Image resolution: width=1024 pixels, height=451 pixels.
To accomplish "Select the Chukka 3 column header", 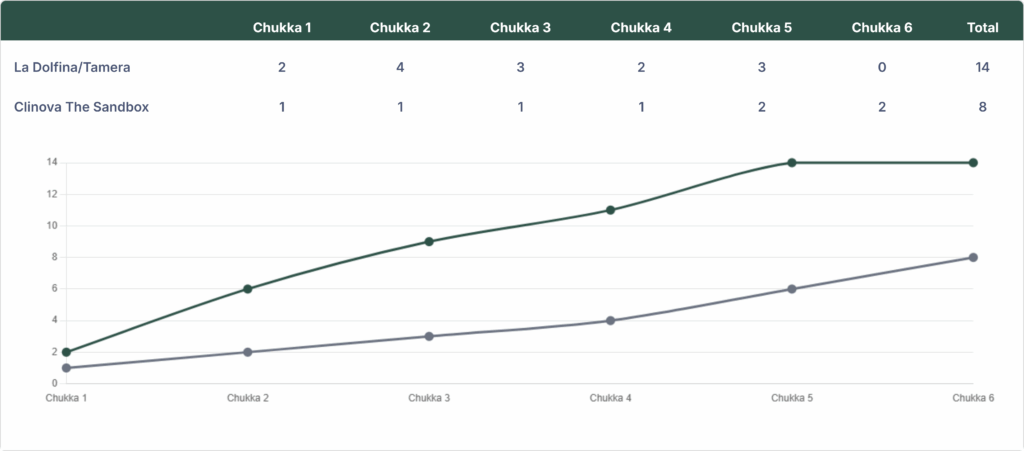I will tap(520, 27).
